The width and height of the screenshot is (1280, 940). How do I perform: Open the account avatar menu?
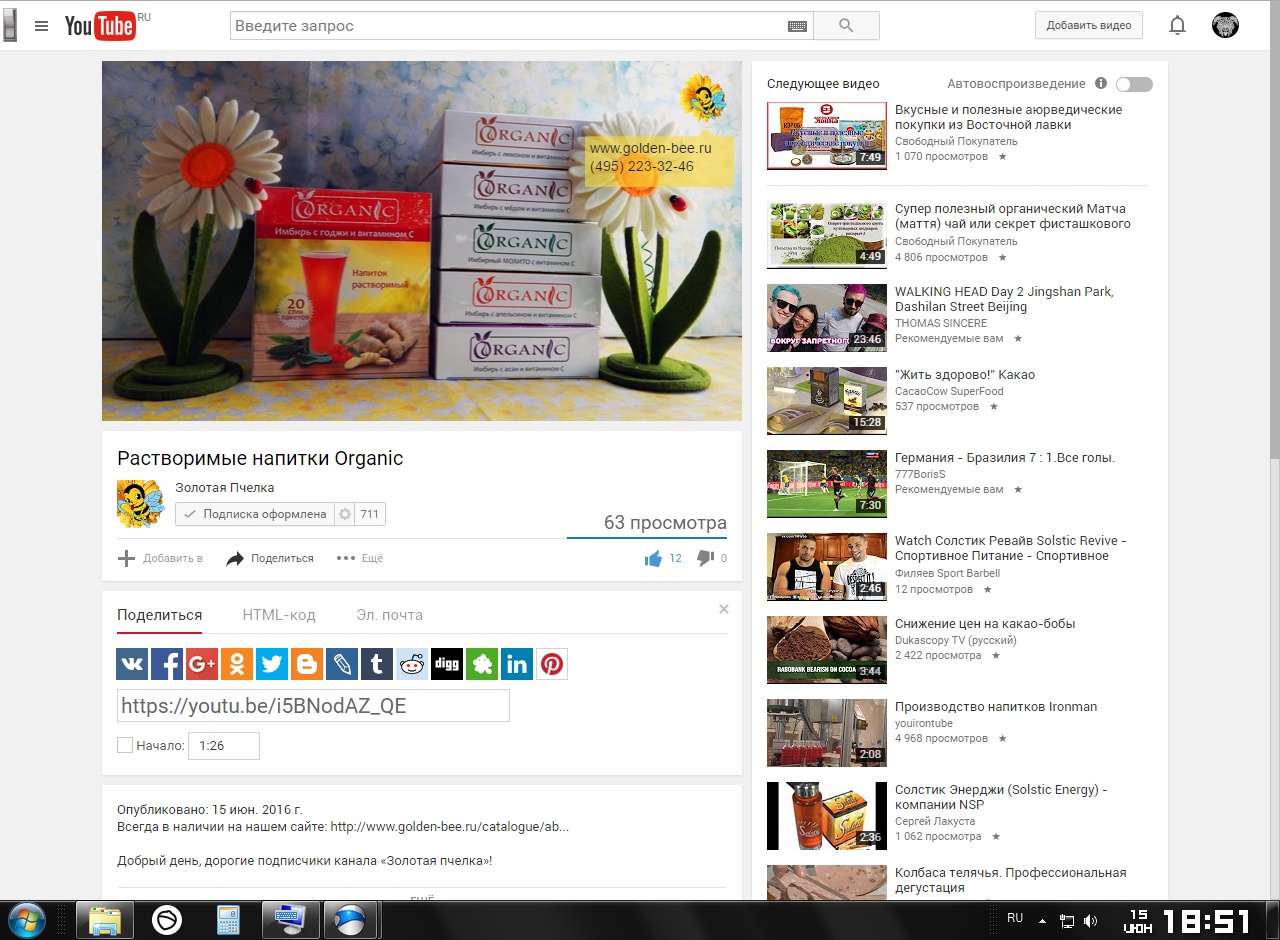[x=1225, y=26]
